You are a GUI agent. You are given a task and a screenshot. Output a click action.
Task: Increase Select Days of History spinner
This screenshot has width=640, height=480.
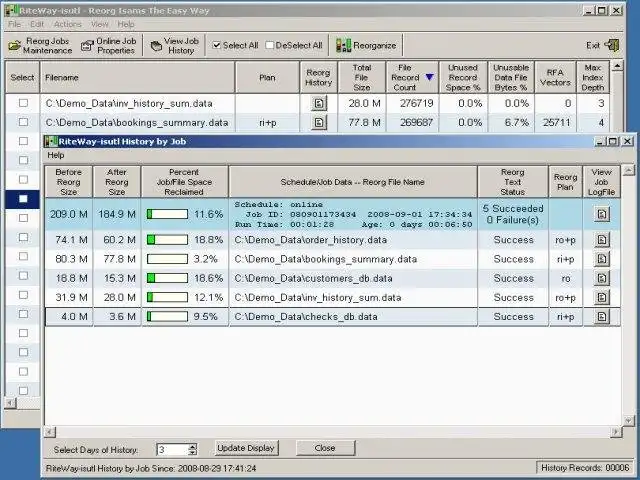193,446
